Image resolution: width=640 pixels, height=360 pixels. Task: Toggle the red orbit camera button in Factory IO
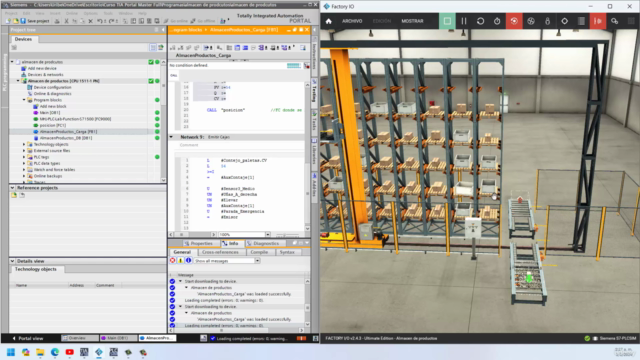tap(514, 21)
